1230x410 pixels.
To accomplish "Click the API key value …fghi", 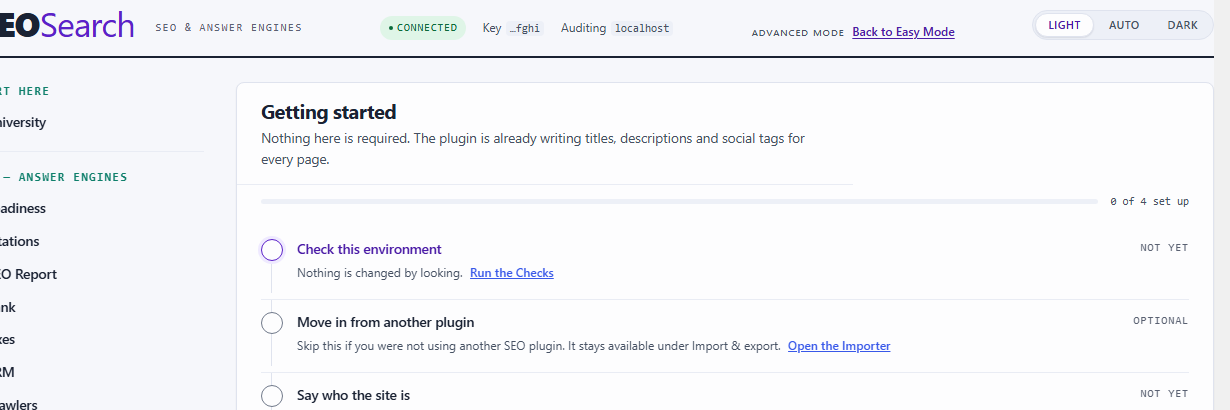I will click(x=524, y=28).
